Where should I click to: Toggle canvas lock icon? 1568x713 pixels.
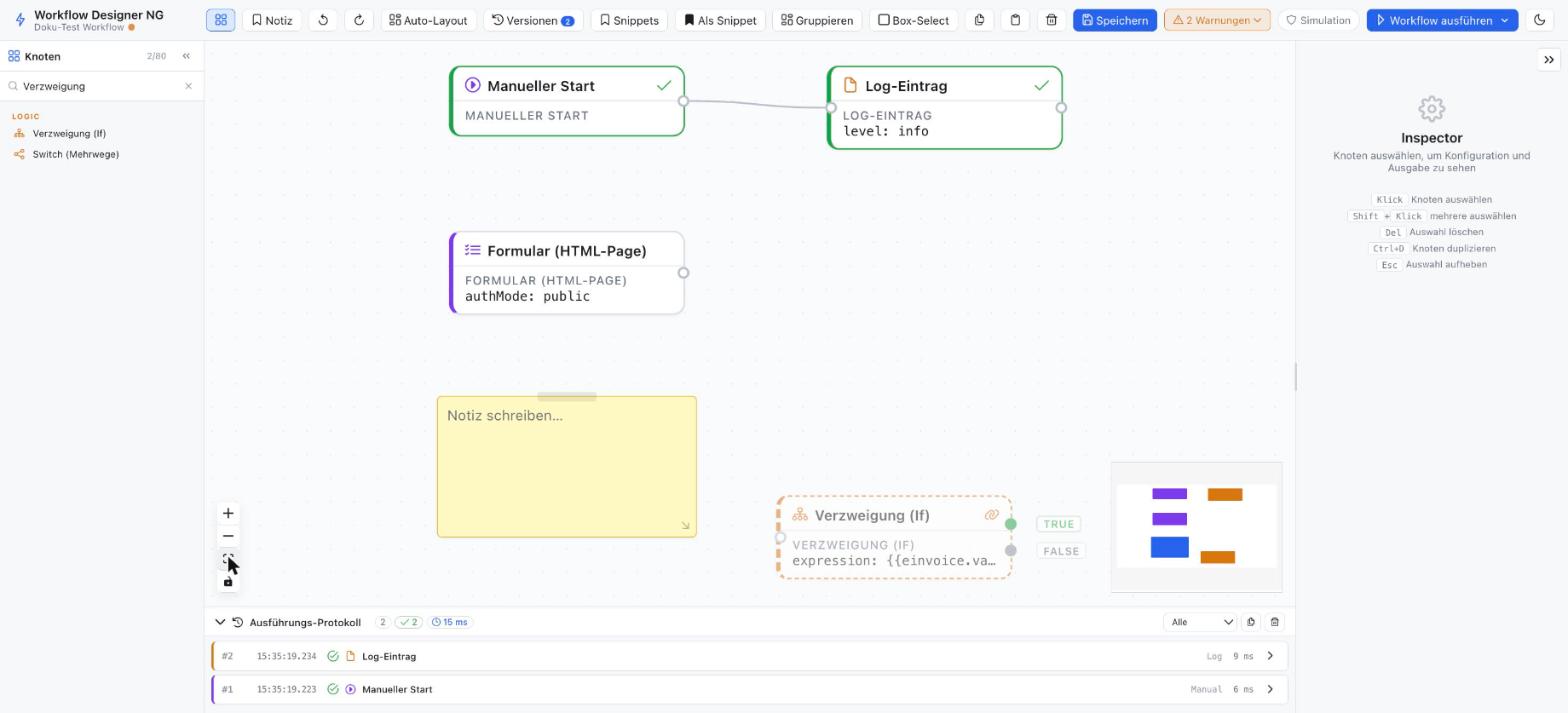pos(228,582)
